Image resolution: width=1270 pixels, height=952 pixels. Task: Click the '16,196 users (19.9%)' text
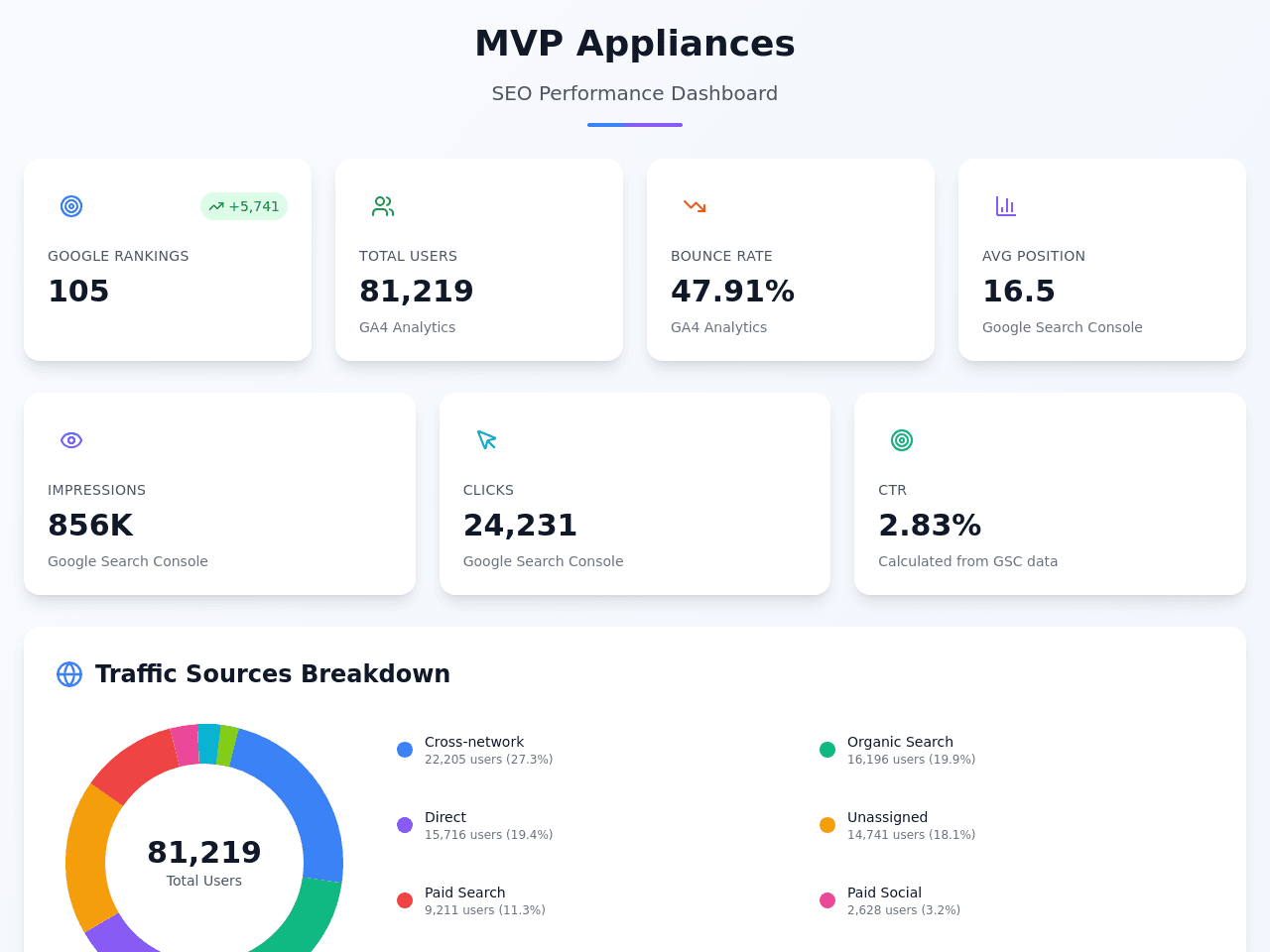912,760
